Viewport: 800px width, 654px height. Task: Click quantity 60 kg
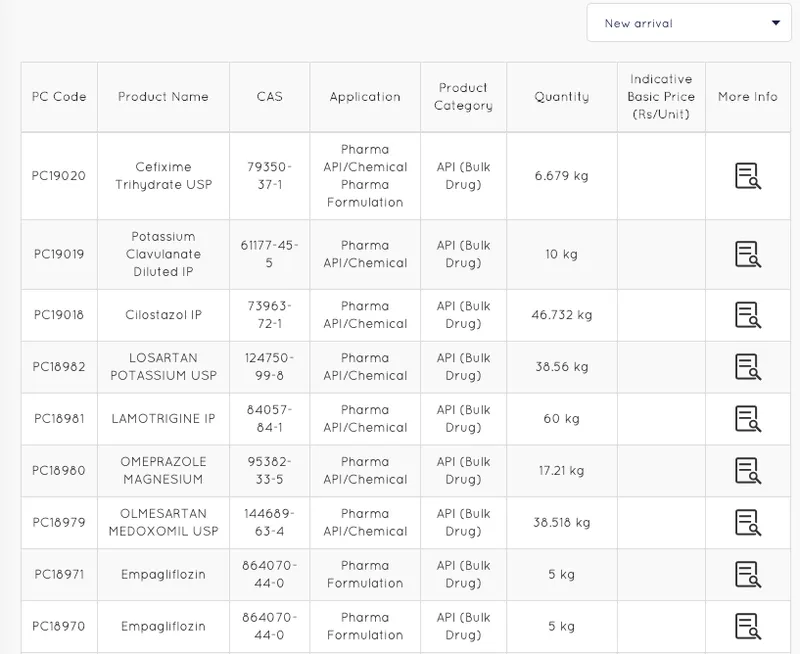click(562, 419)
